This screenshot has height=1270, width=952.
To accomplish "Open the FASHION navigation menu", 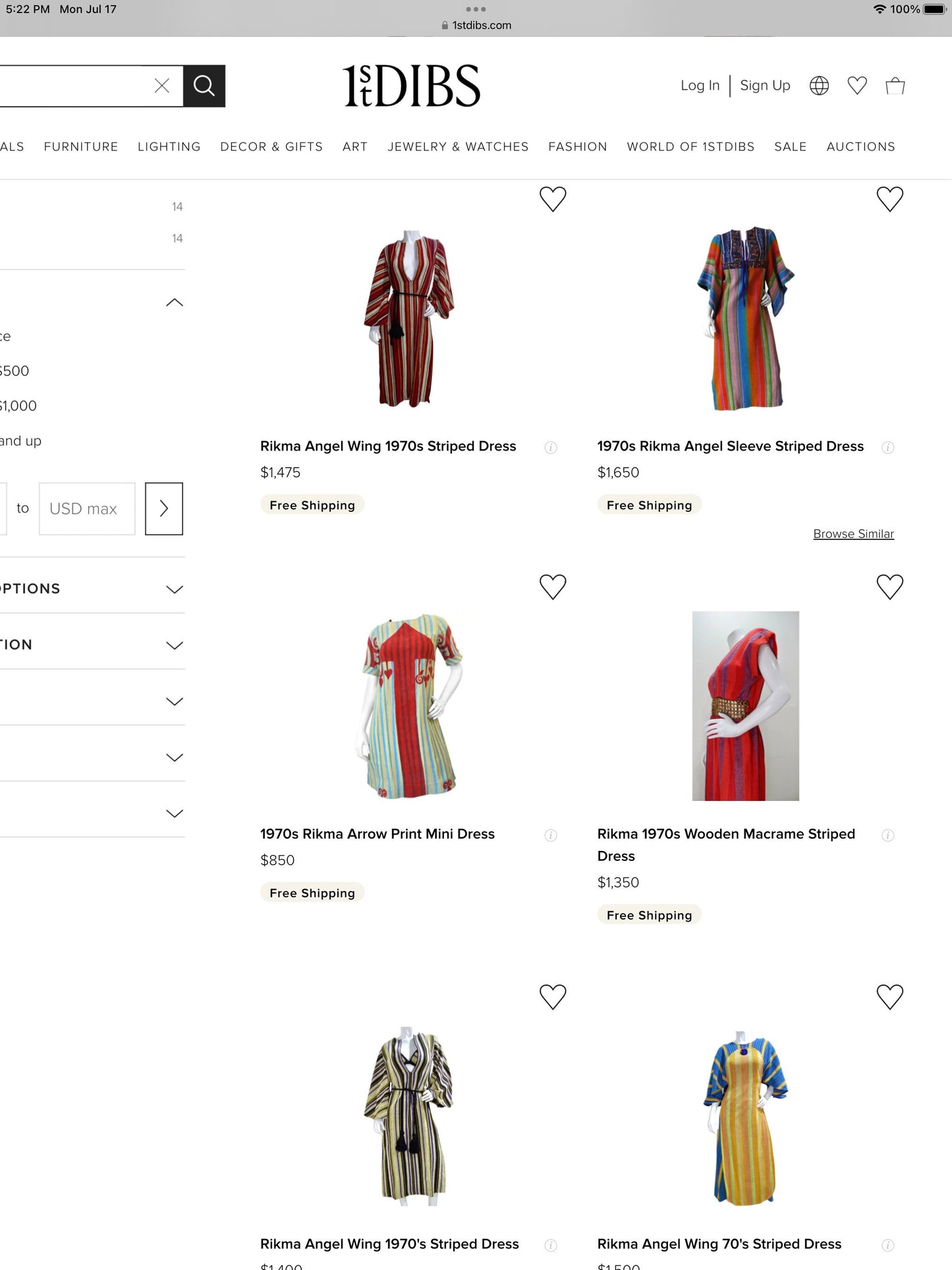I will point(577,147).
